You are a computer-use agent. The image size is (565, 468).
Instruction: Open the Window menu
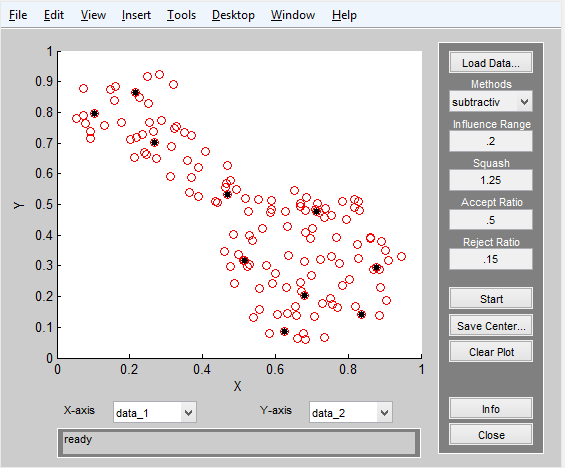(x=293, y=15)
